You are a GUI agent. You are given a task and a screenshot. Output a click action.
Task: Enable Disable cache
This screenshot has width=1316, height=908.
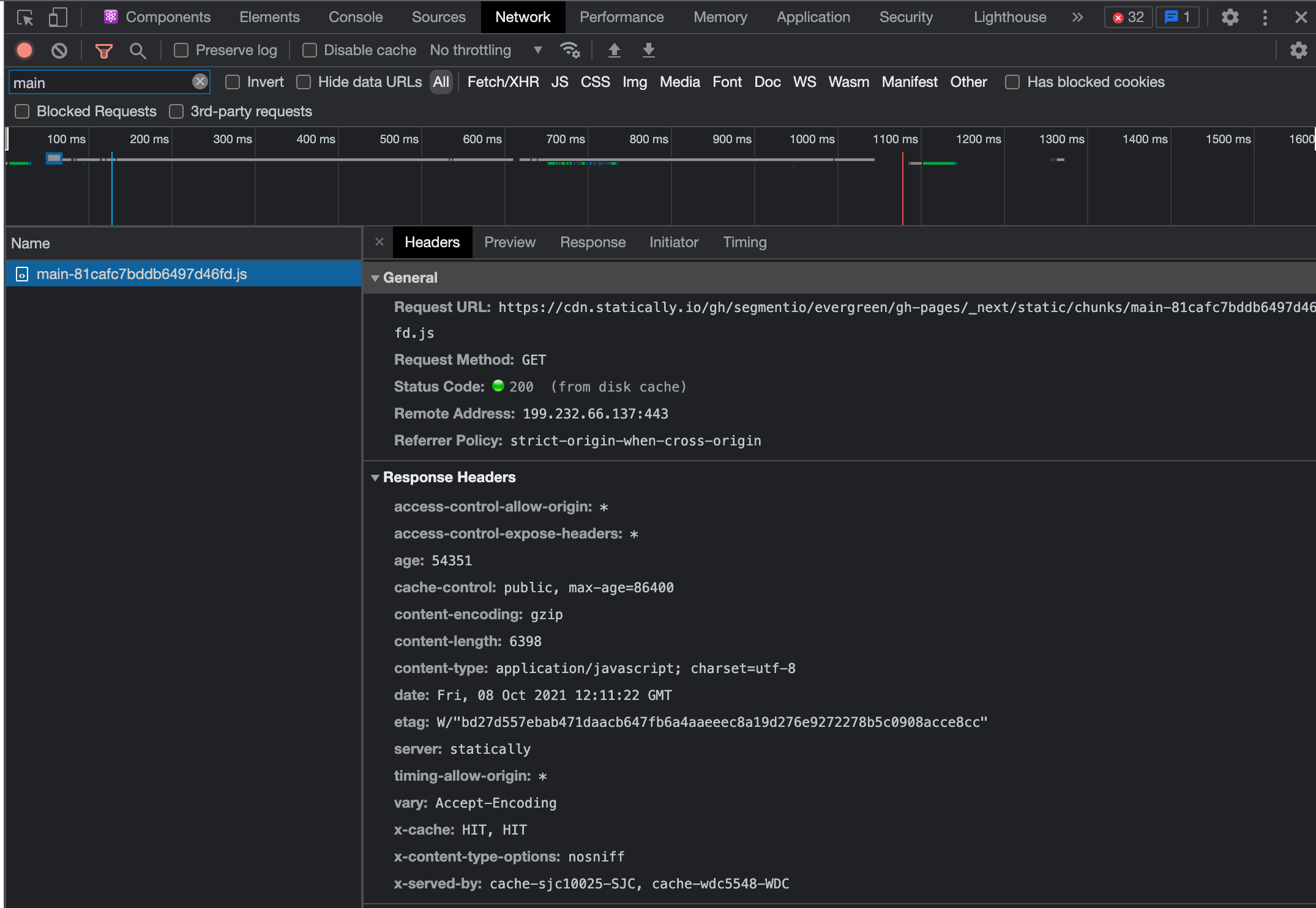[x=309, y=50]
